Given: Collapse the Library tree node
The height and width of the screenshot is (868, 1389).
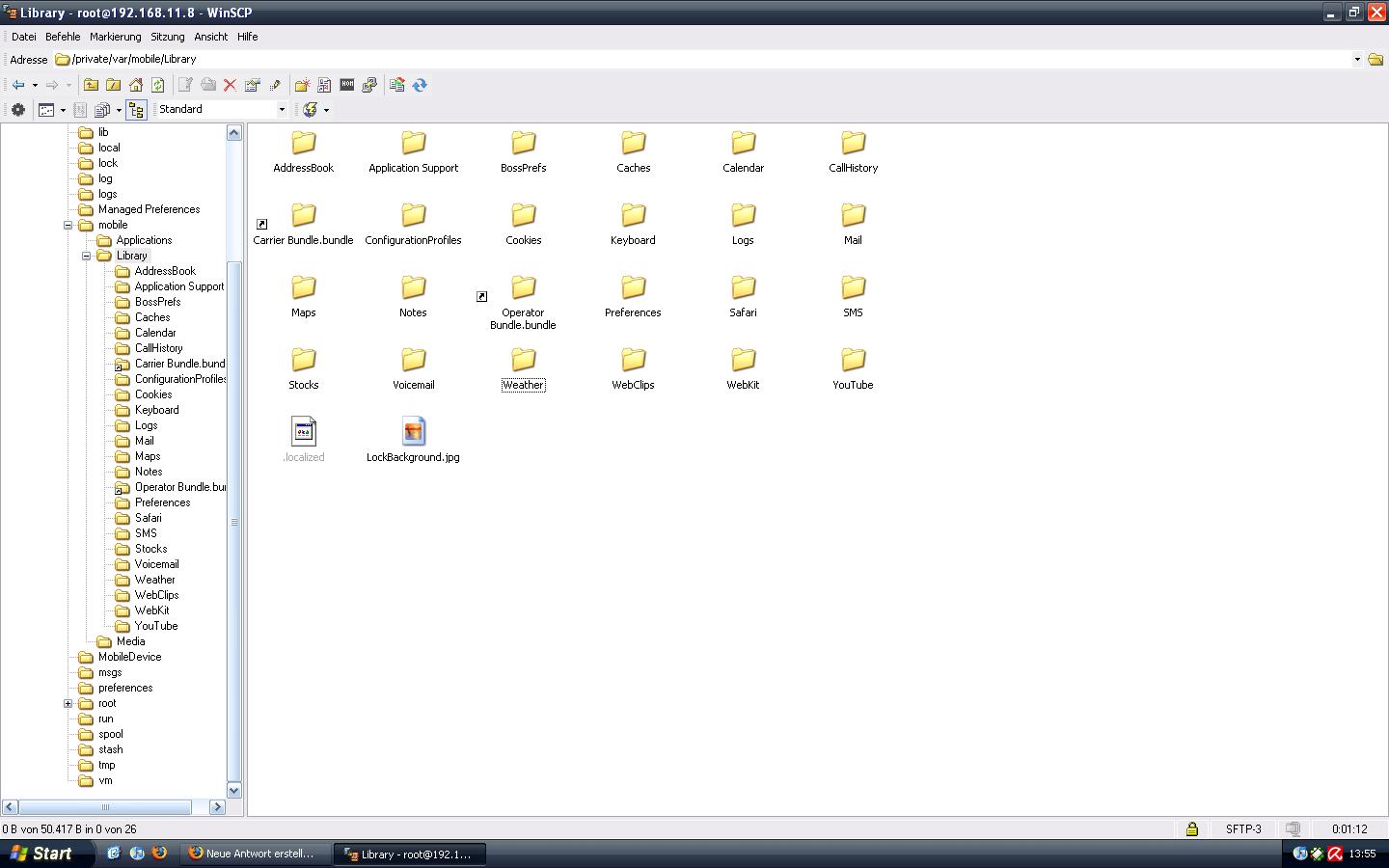Looking at the screenshot, I should [86, 256].
